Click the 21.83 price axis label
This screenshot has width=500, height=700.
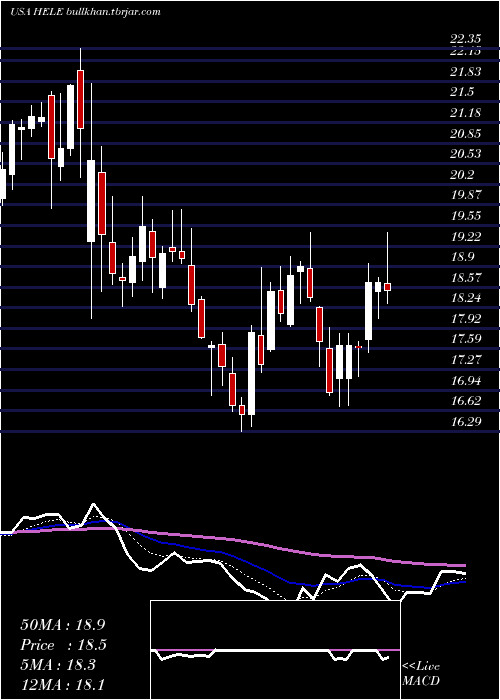pos(466,71)
